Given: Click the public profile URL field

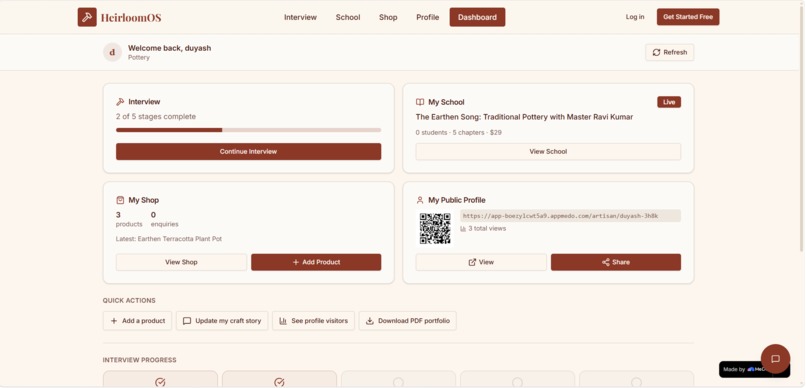Looking at the screenshot, I should [570, 216].
